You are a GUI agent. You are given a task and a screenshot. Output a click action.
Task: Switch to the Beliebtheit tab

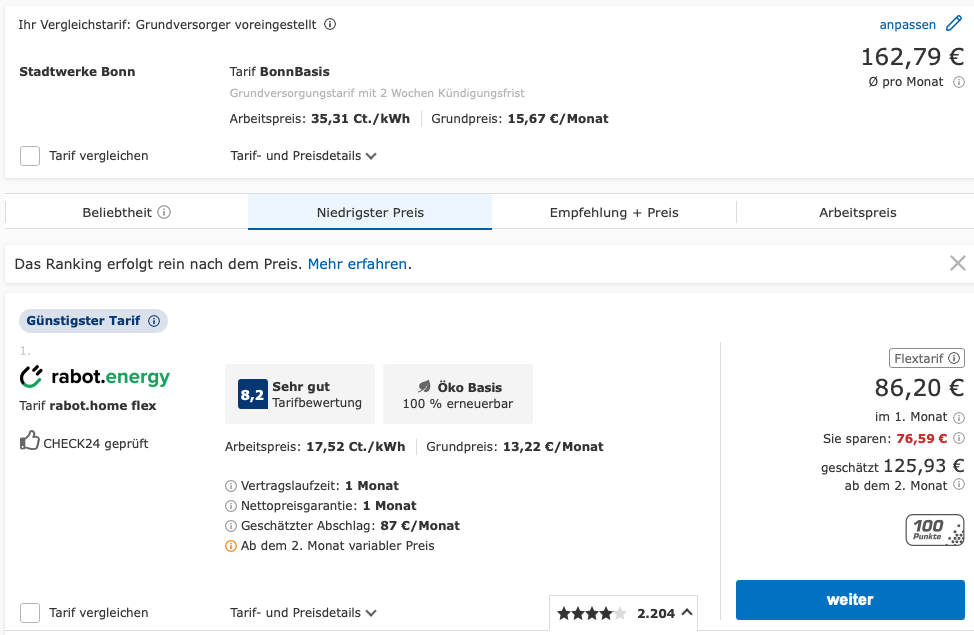click(127, 212)
